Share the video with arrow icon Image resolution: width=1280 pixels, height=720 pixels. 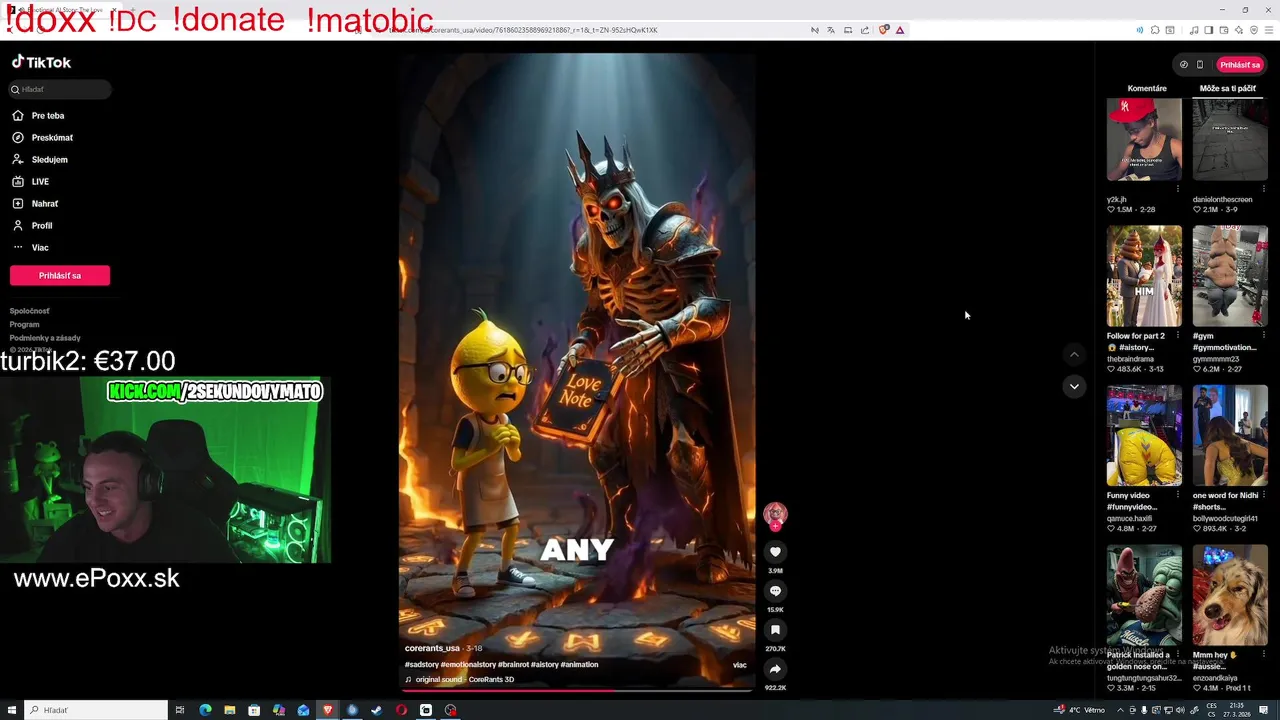[x=775, y=669]
